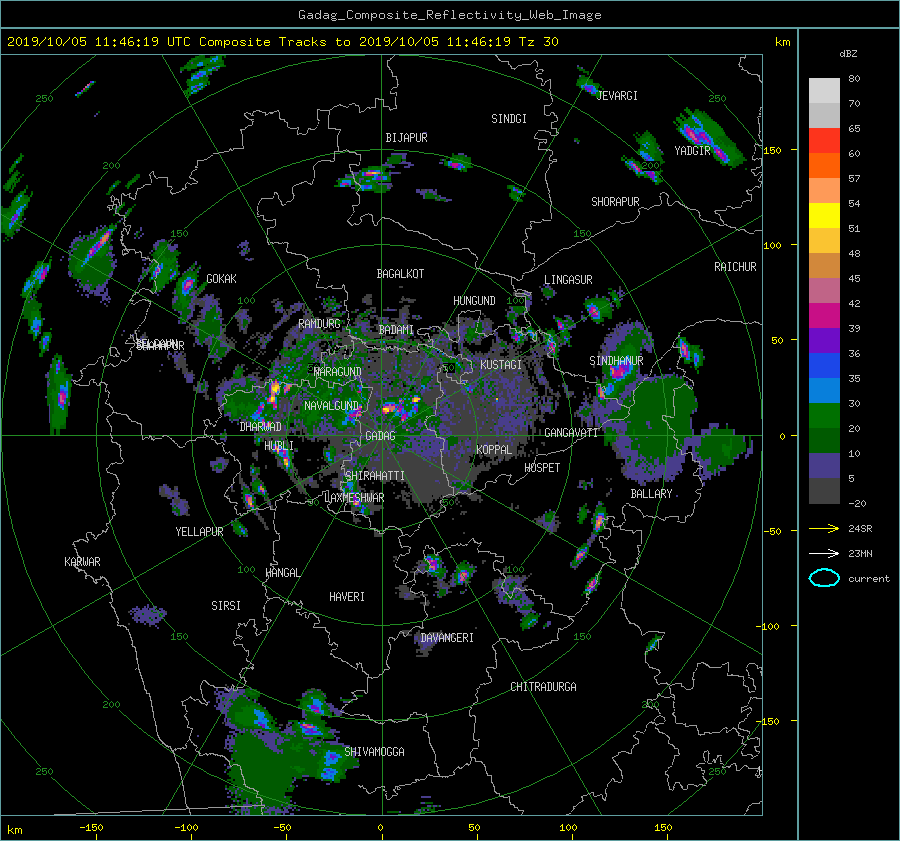
Task: Click the light gray 70 dBZ swatch
Action: [x=824, y=90]
